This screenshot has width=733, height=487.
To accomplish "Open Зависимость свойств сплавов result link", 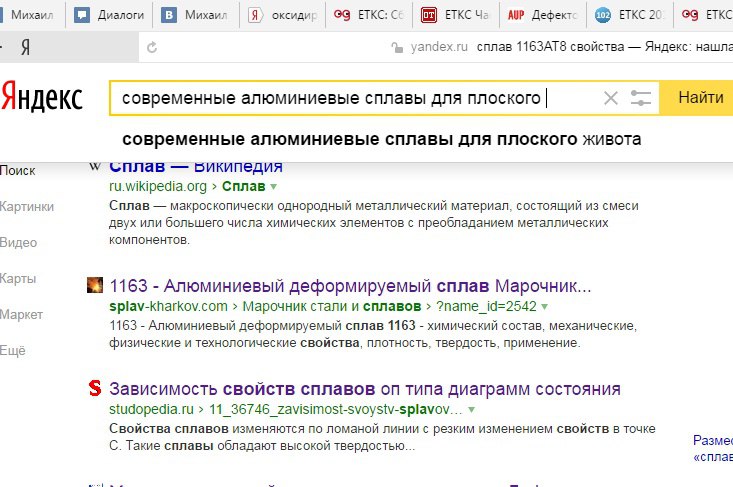I will pos(365,389).
